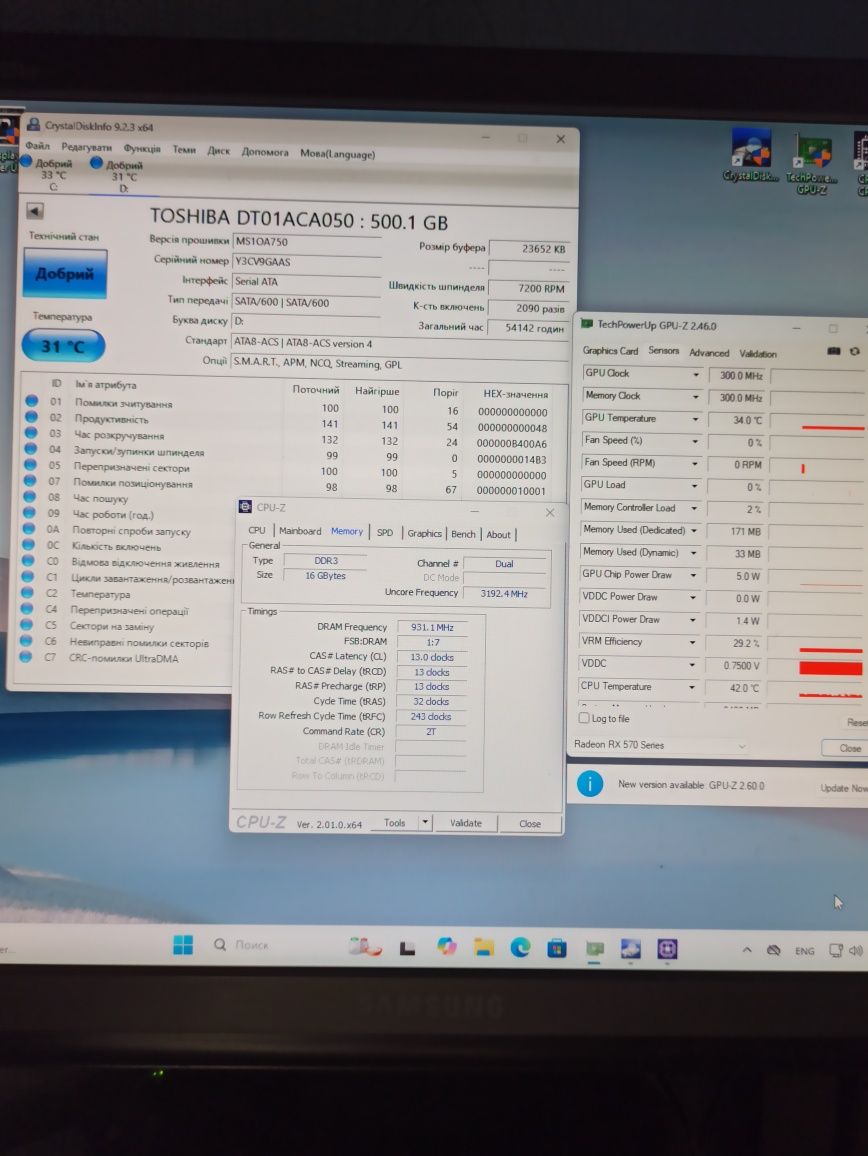The height and width of the screenshot is (1156, 868).
Task: Open the Мова(Language) menu
Action: 337,153
